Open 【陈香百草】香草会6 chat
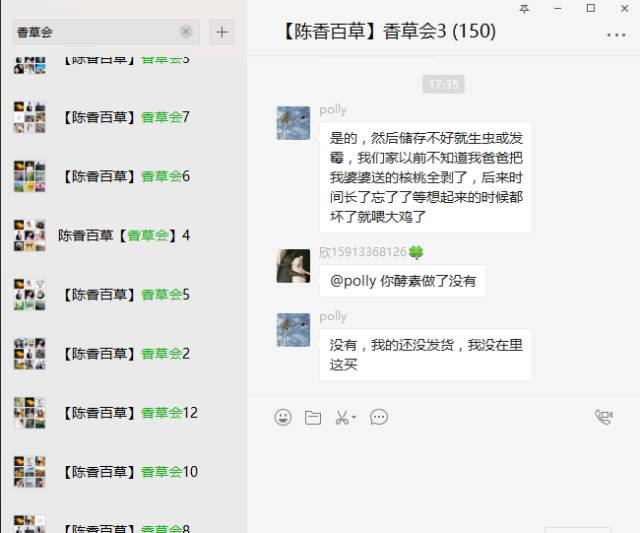Screen dimensions: 640x533 (124, 176)
